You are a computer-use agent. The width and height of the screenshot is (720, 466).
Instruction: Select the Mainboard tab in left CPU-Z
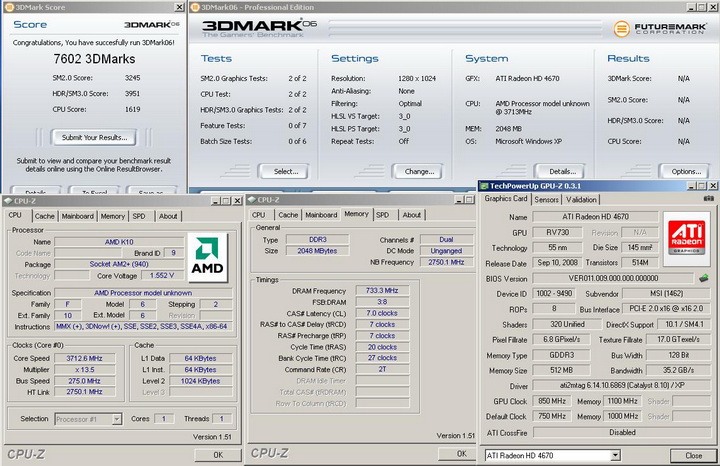[77, 216]
